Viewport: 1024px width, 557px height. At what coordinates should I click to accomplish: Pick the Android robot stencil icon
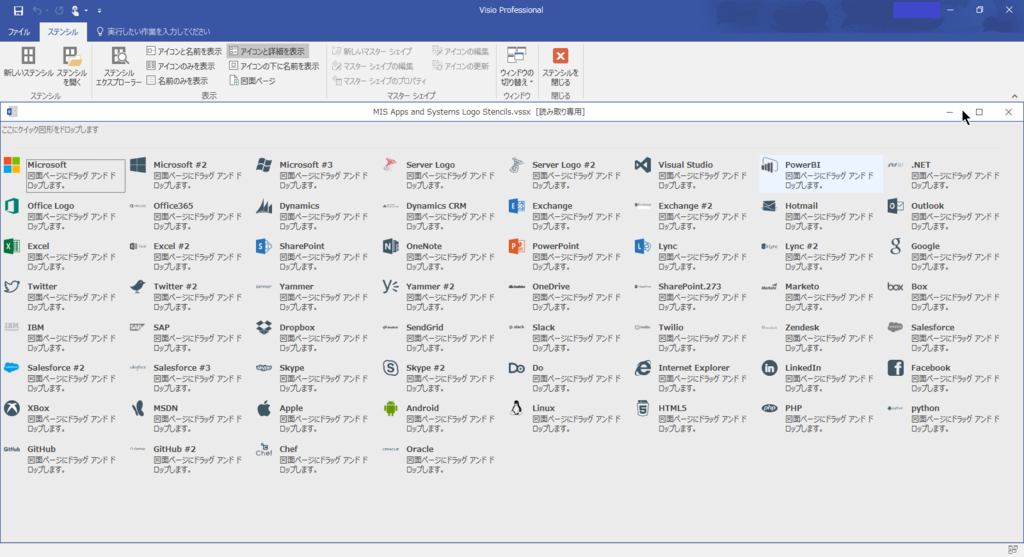pyautogui.click(x=391, y=408)
